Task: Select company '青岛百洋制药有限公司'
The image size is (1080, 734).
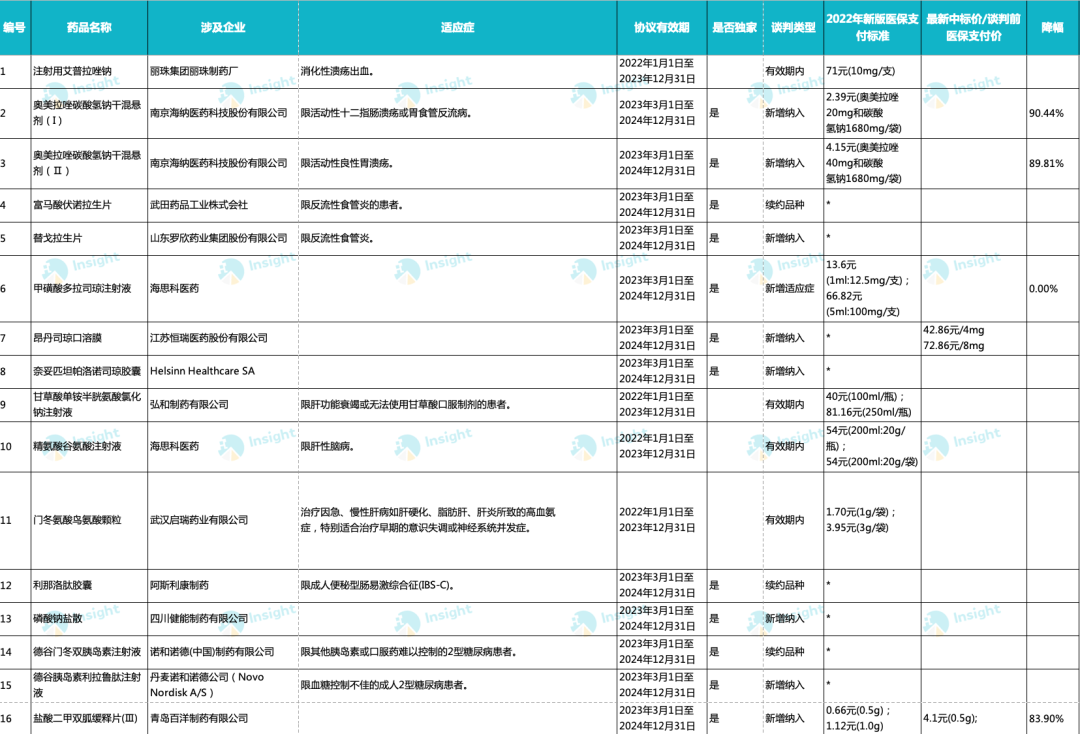Action: [199, 718]
